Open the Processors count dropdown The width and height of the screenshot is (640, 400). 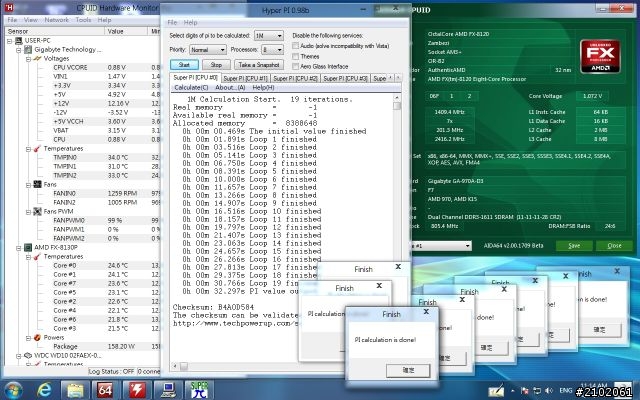(272, 50)
